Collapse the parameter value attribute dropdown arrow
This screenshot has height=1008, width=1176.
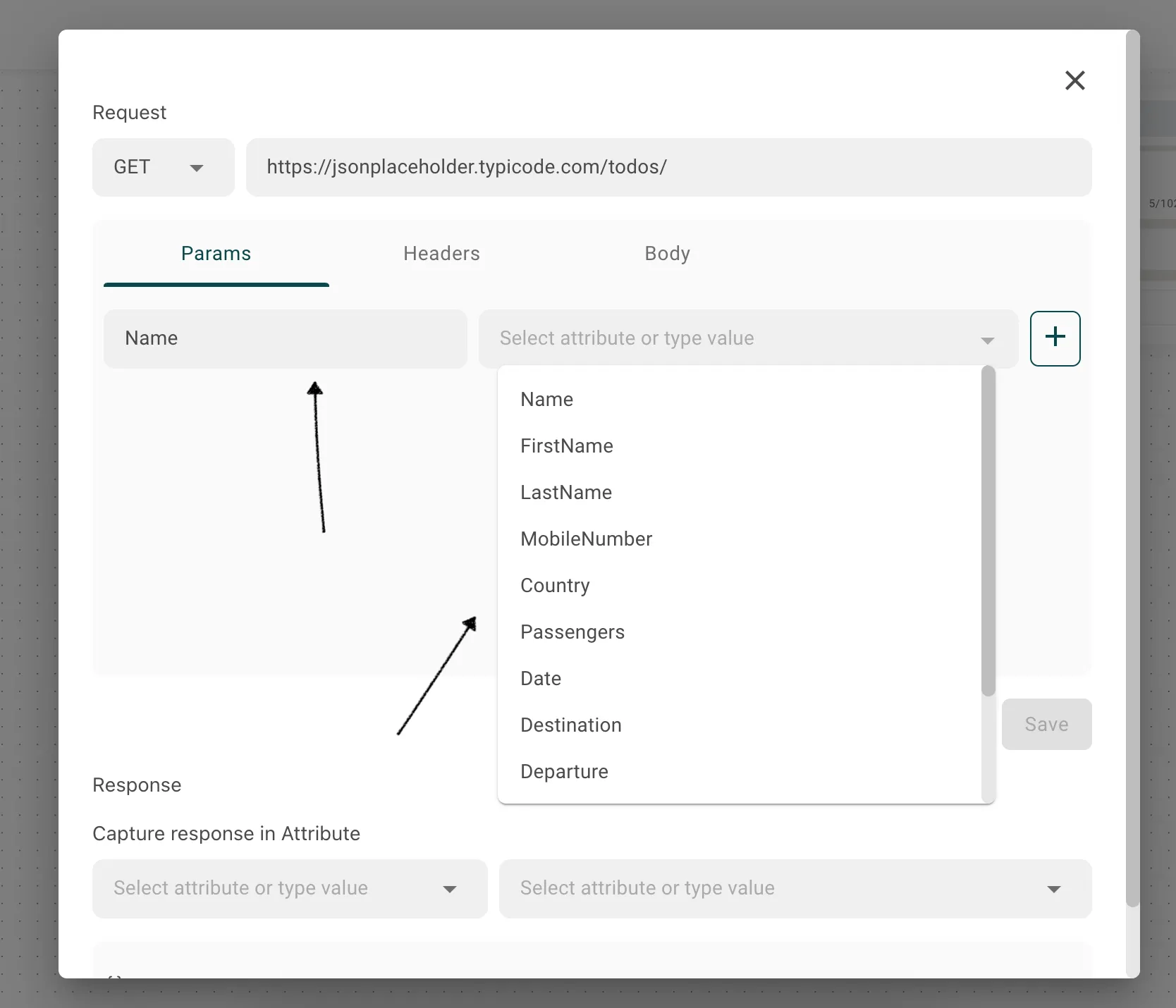tap(987, 340)
